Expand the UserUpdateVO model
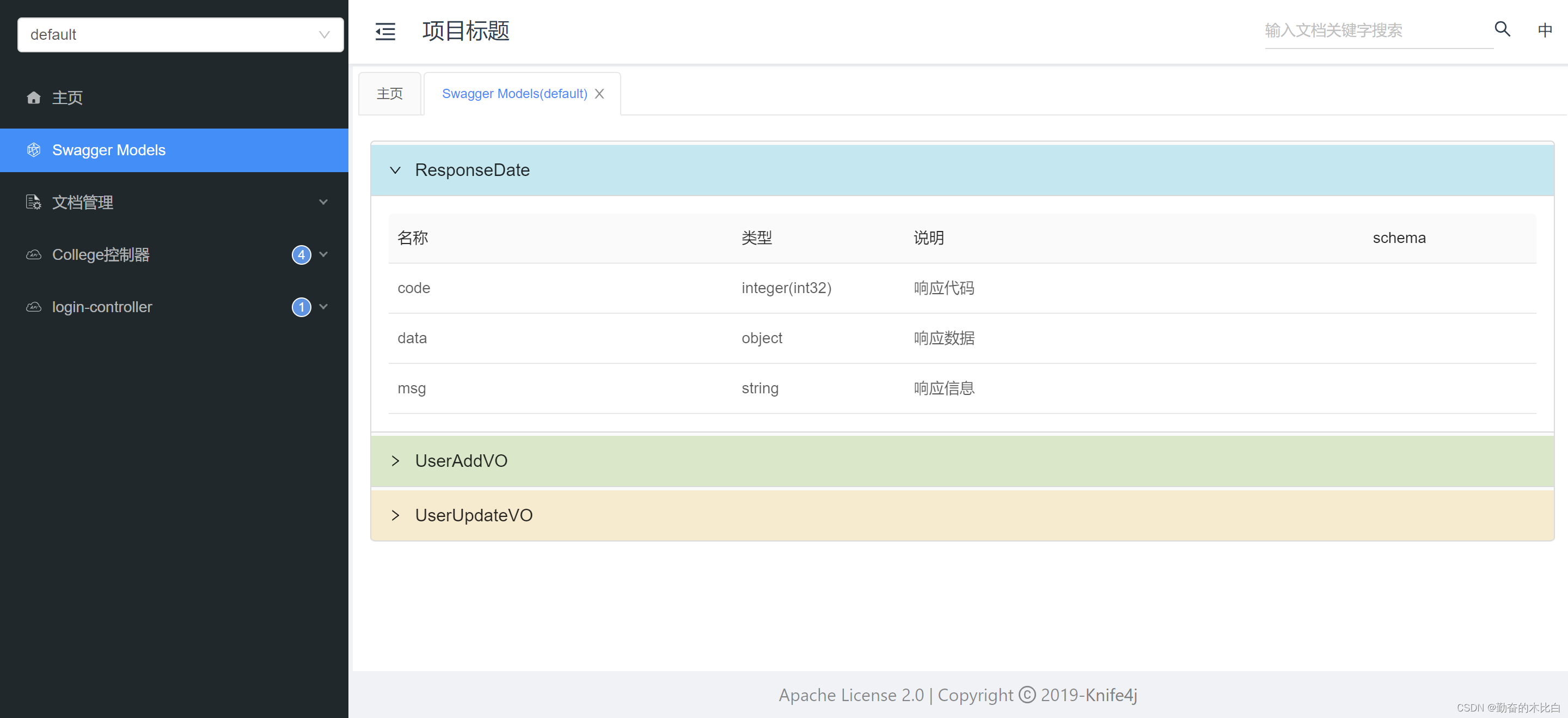The image size is (1568, 718). point(396,515)
